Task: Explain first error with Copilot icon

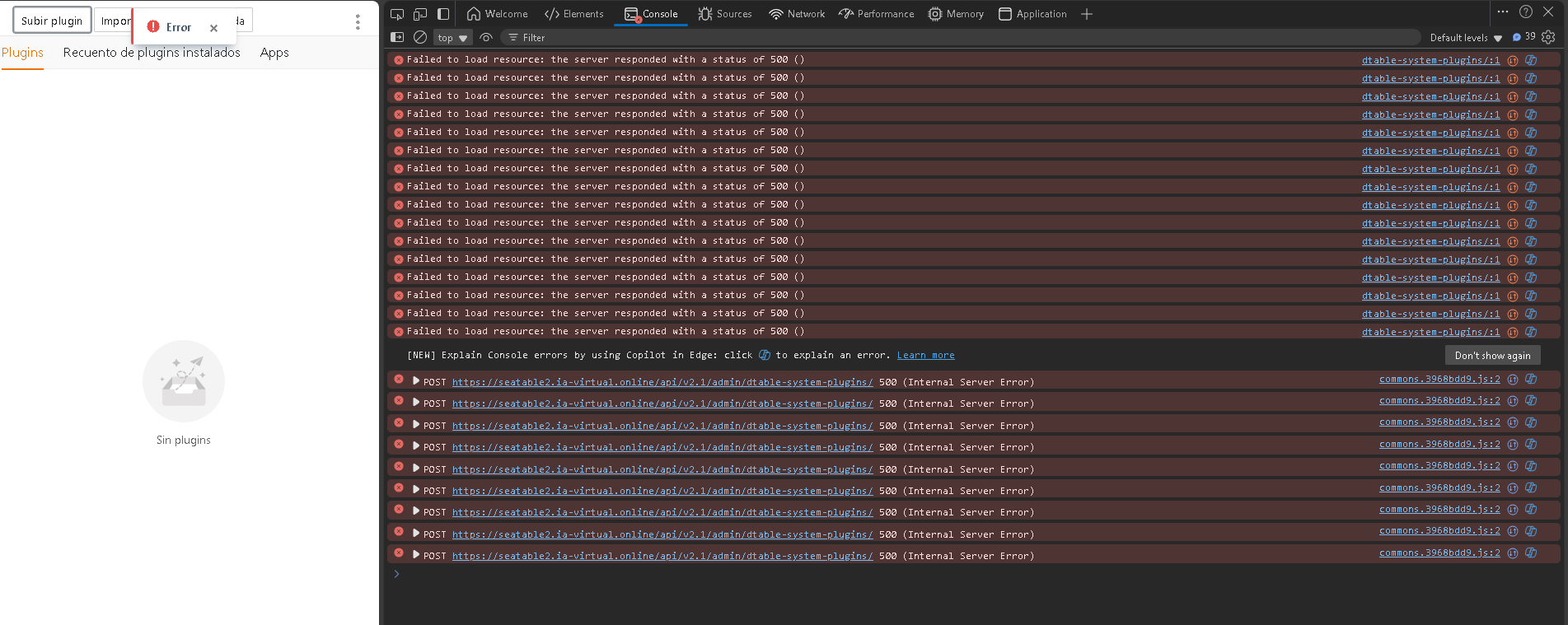Action: click(x=1531, y=59)
